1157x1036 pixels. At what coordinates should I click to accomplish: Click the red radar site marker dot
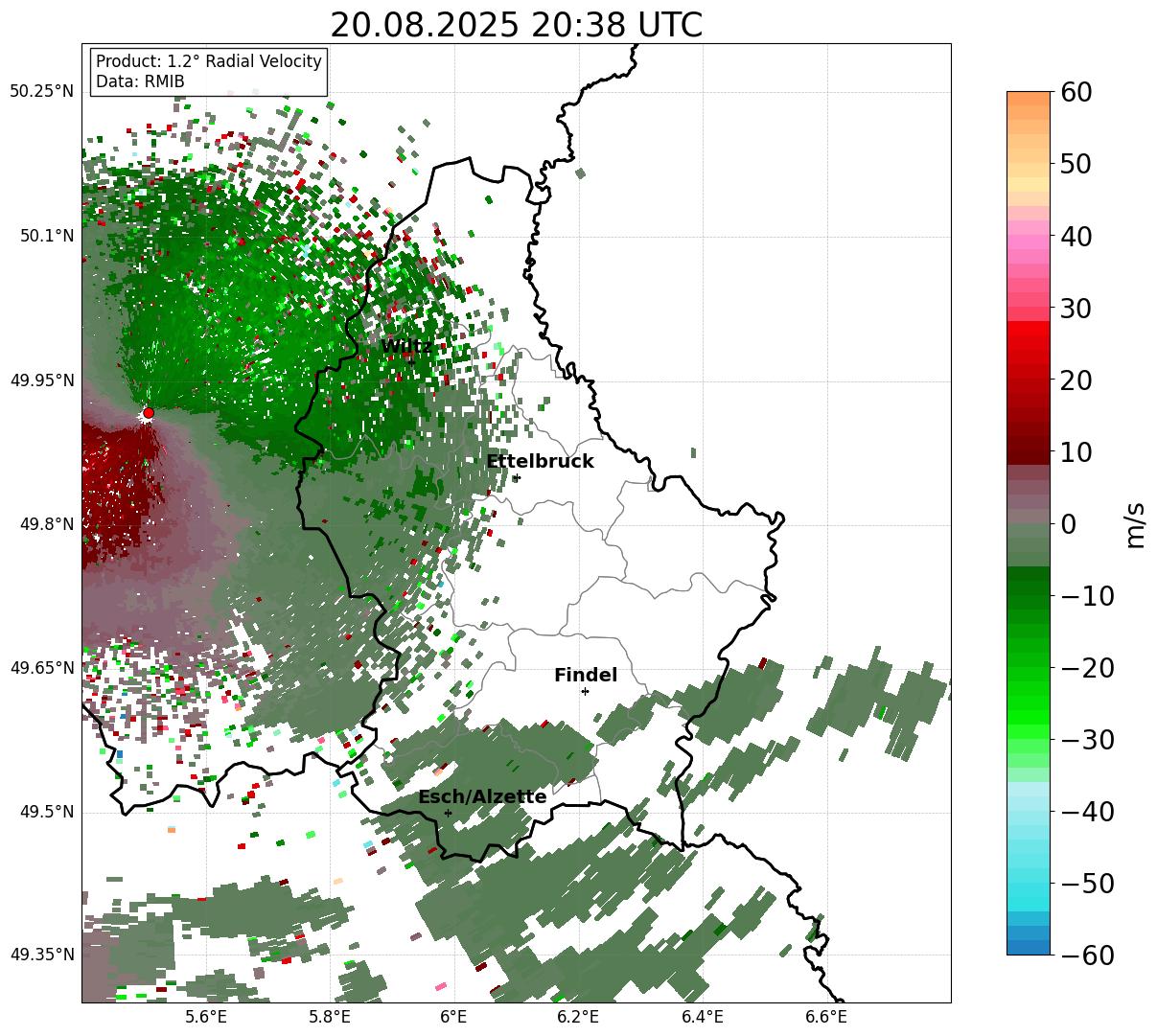(x=148, y=413)
